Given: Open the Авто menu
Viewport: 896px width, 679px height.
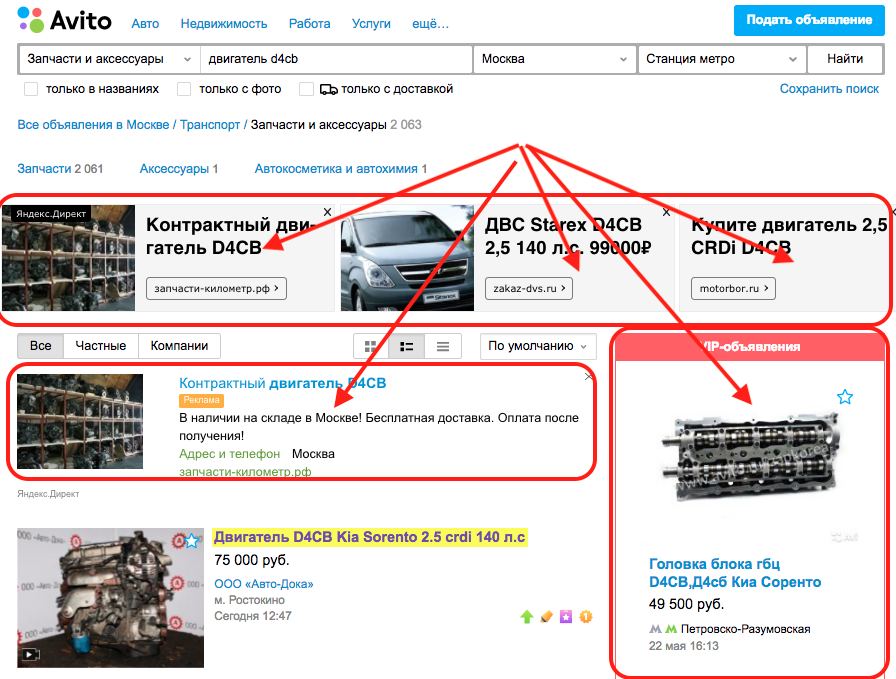Looking at the screenshot, I should [145, 24].
